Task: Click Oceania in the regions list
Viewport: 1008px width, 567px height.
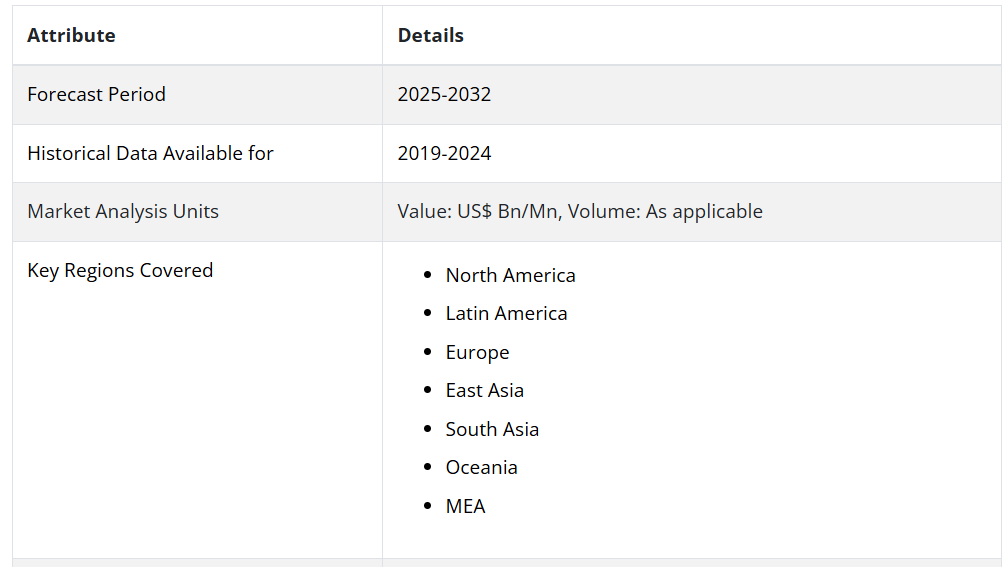Action: coord(482,467)
